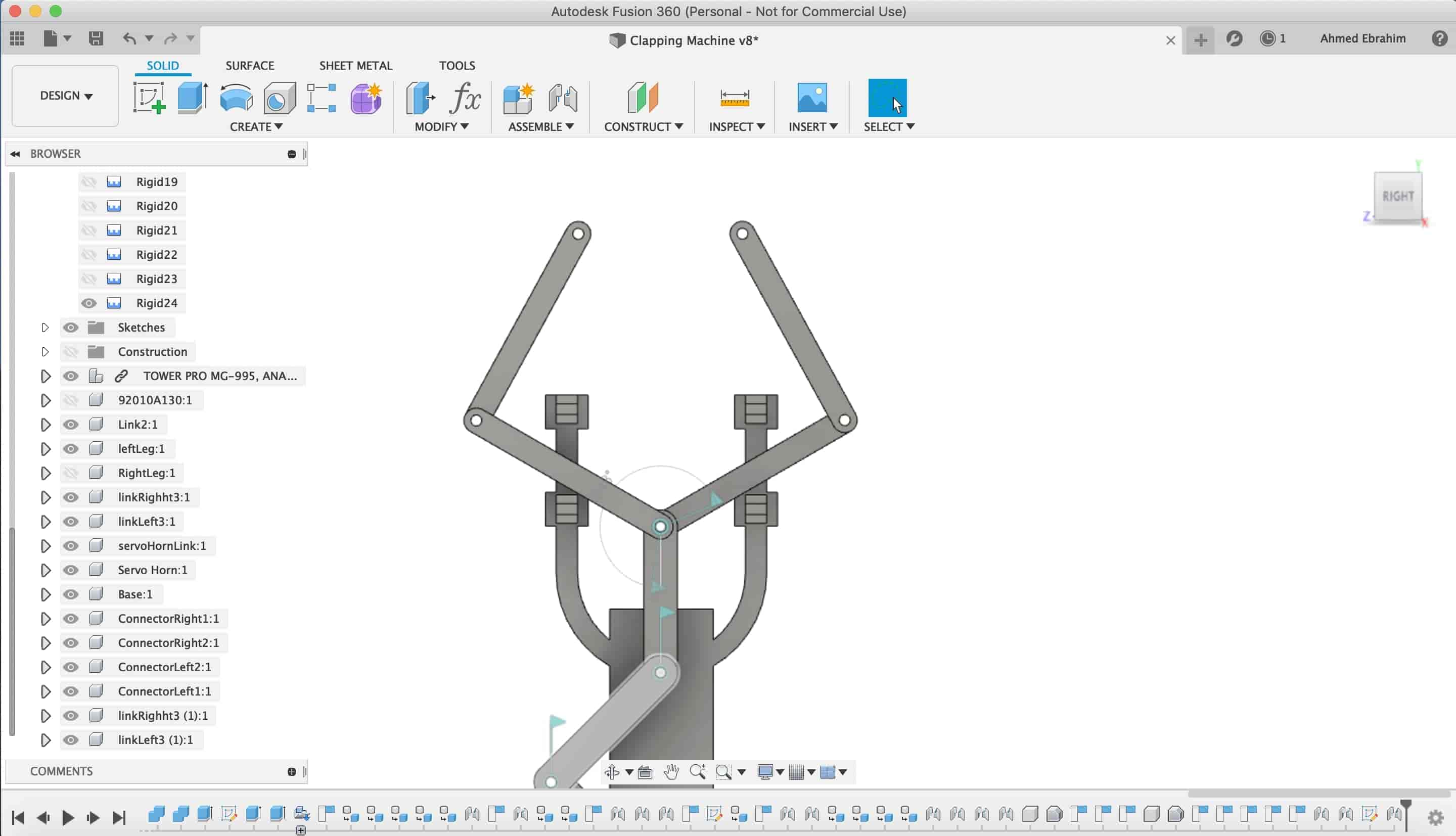1456x836 pixels.
Task: Click the extensions icon in title bar
Action: click(1235, 38)
